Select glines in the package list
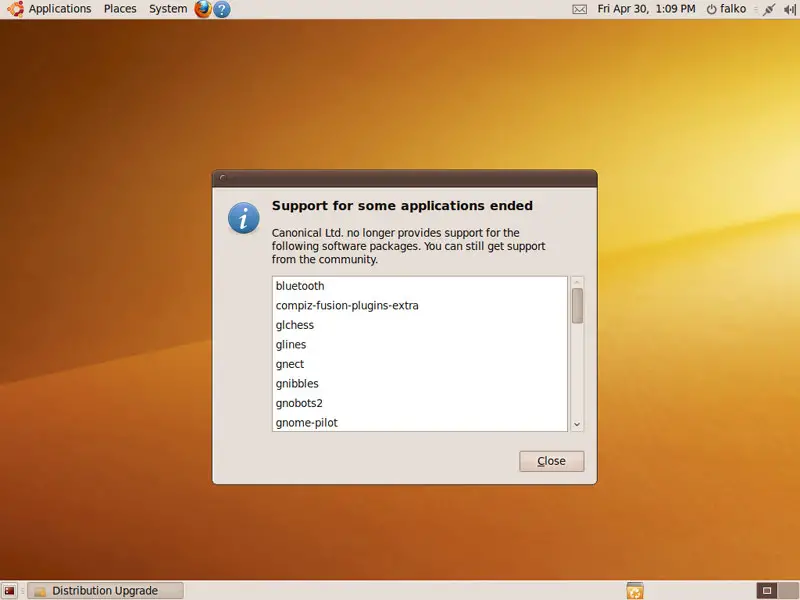 pos(419,344)
